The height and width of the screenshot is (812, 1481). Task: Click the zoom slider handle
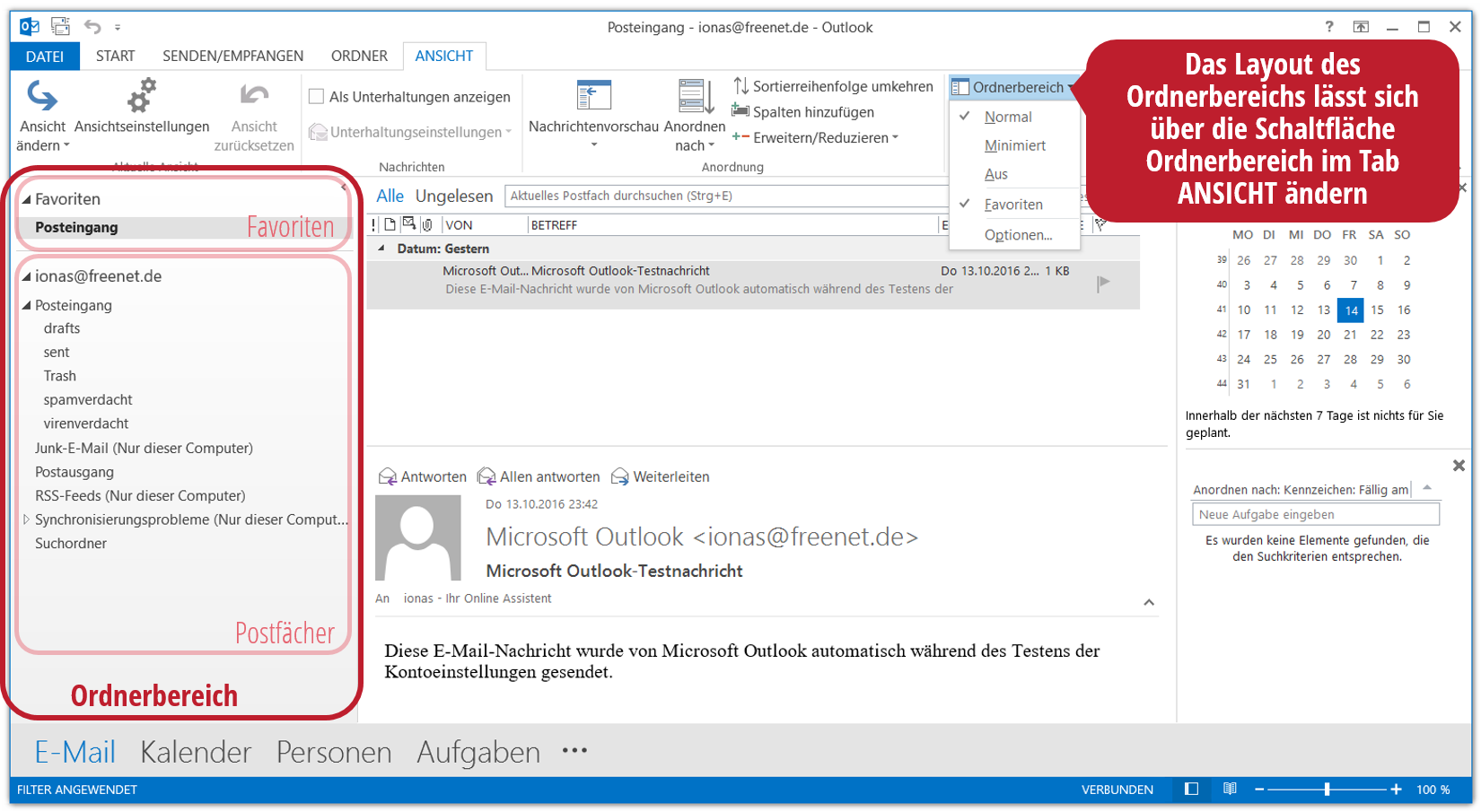1327,790
